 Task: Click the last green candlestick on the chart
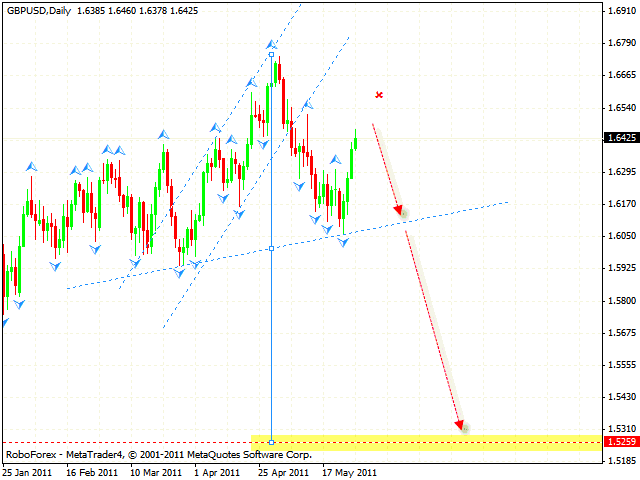point(355,143)
